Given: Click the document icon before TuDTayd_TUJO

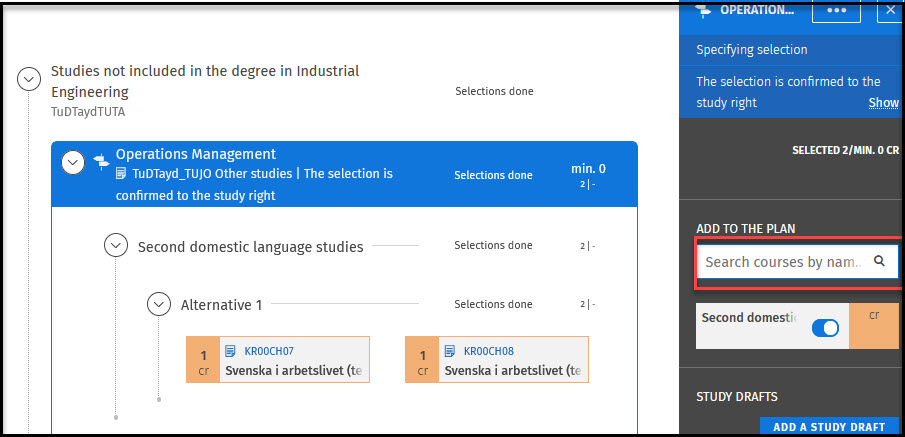Looking at the screenshot, I should click(122, 174).
